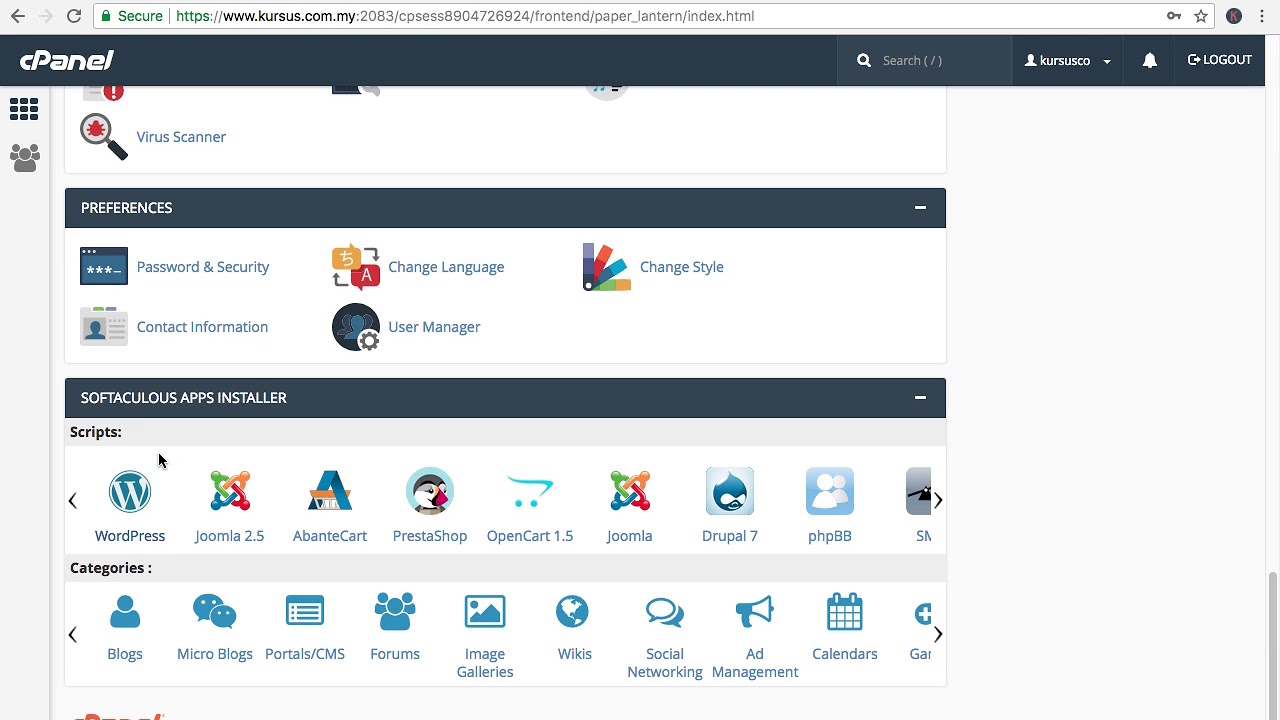
Task: Click the Logout button
Action: click(1220, 60)
